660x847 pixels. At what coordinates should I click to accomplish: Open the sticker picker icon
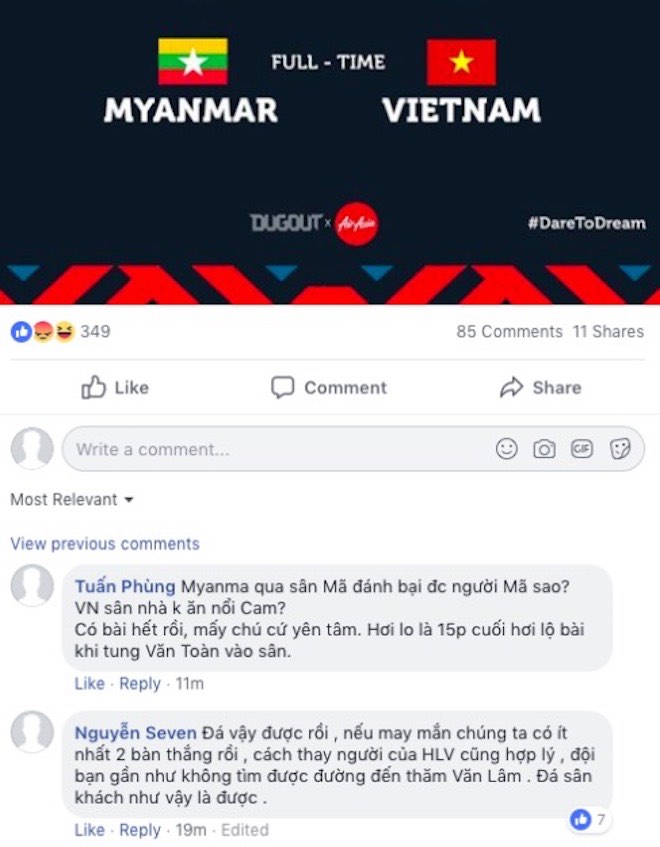tap(620, 449)
